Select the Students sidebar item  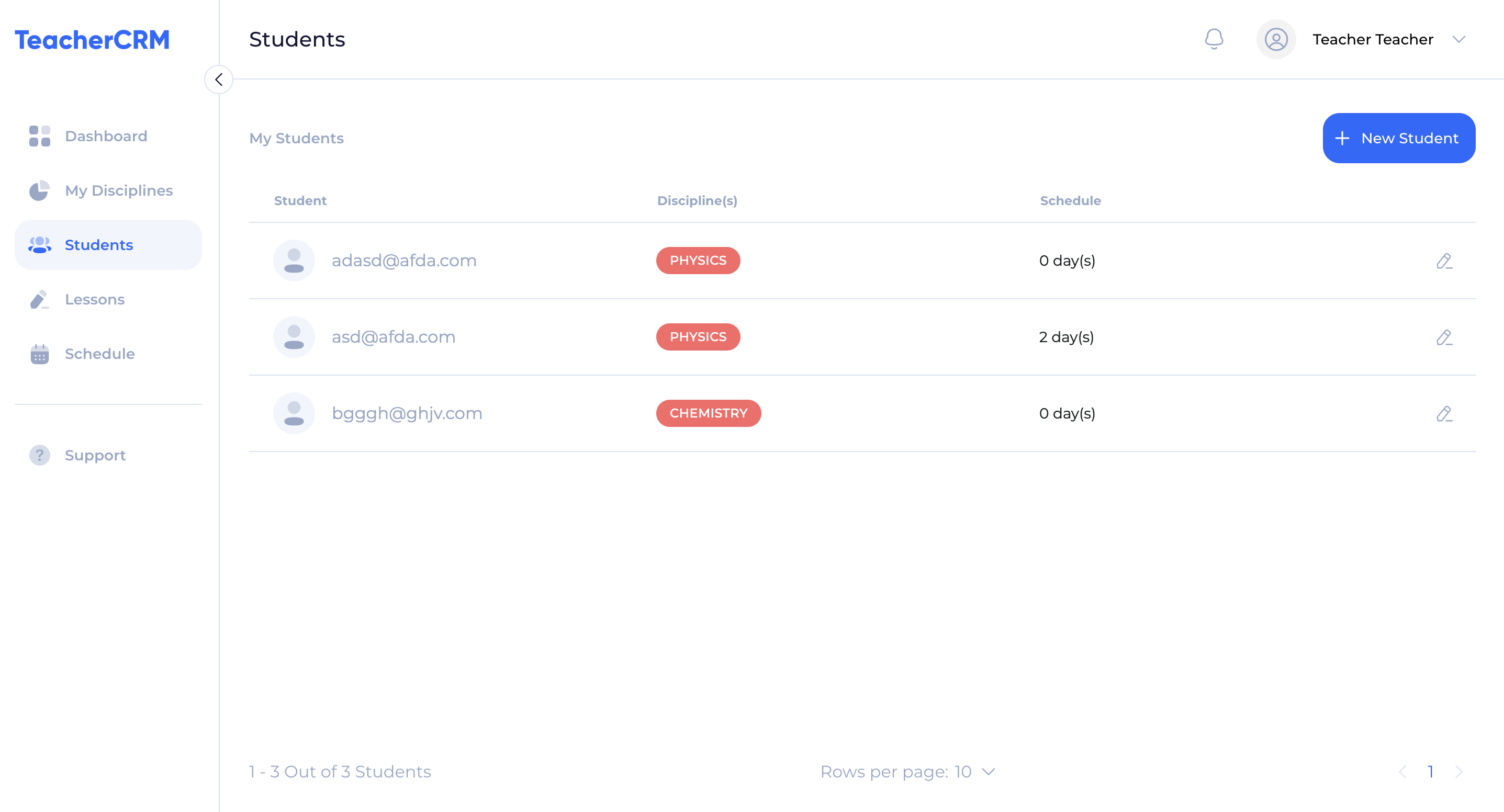[x=99, y=244]
